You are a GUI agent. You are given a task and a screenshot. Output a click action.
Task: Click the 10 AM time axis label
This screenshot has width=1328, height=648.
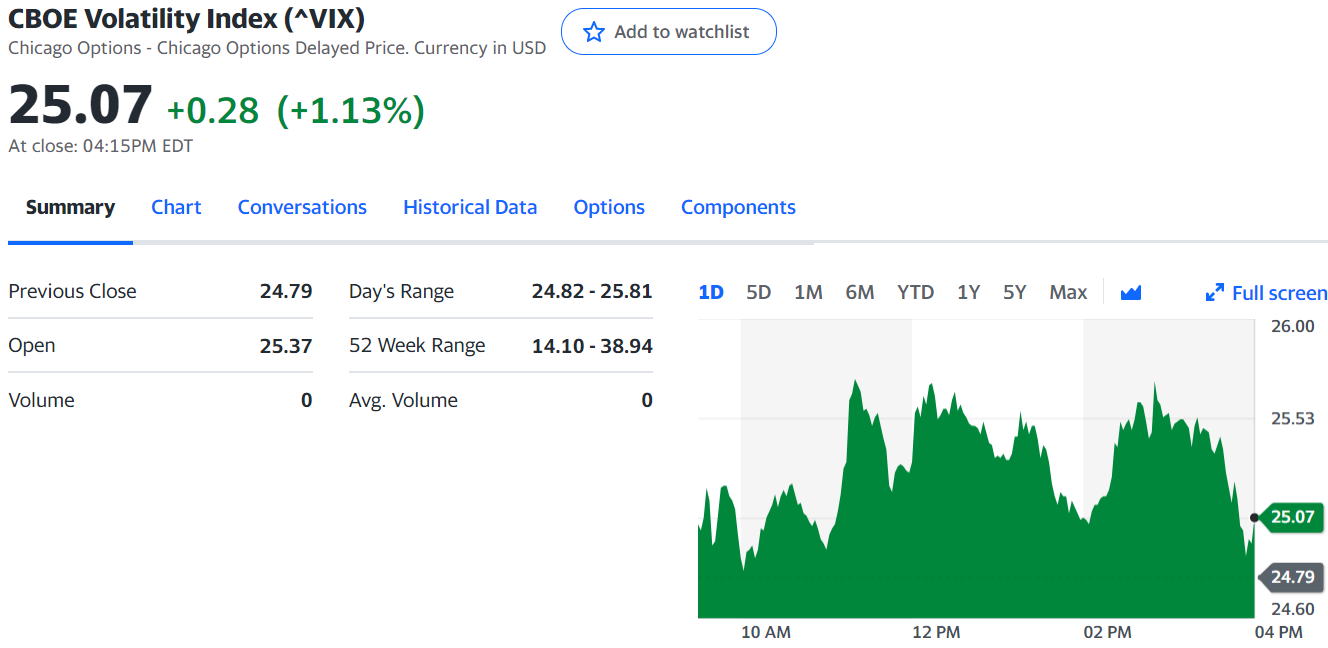[766, 632]
